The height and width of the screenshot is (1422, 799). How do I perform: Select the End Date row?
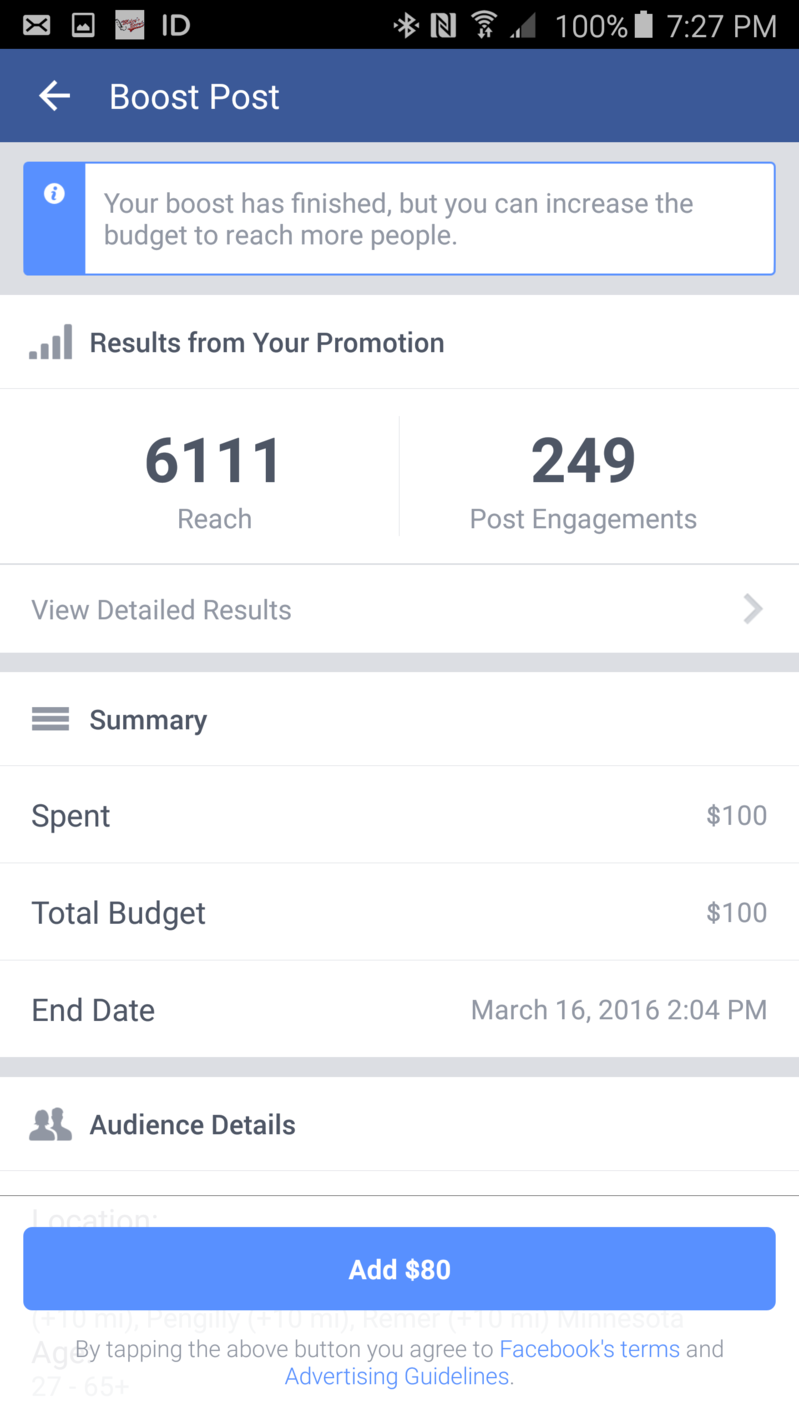(x=399, y=1009)
